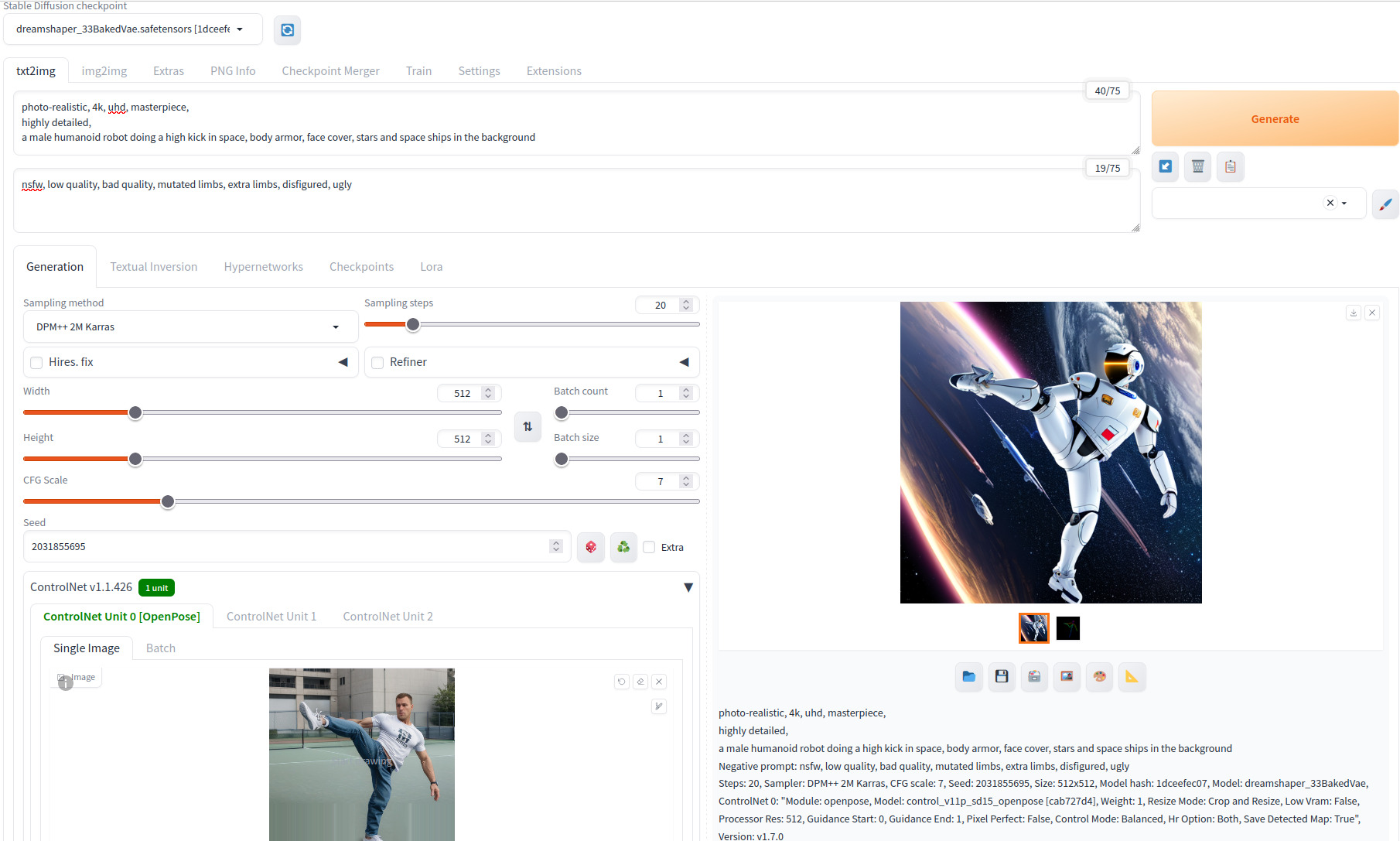This screenshot has height=841, width=1400.
Task: Clear the prompt using the trash bin icon
Action: [1197, 166]
